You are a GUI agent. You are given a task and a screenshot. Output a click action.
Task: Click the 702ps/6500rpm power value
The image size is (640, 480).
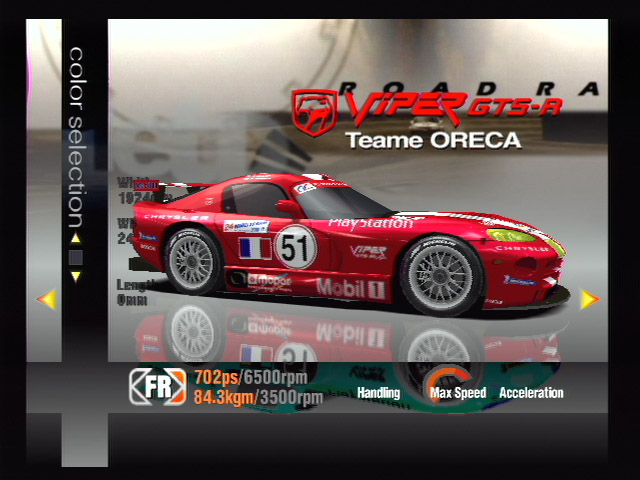pos(251,378)
